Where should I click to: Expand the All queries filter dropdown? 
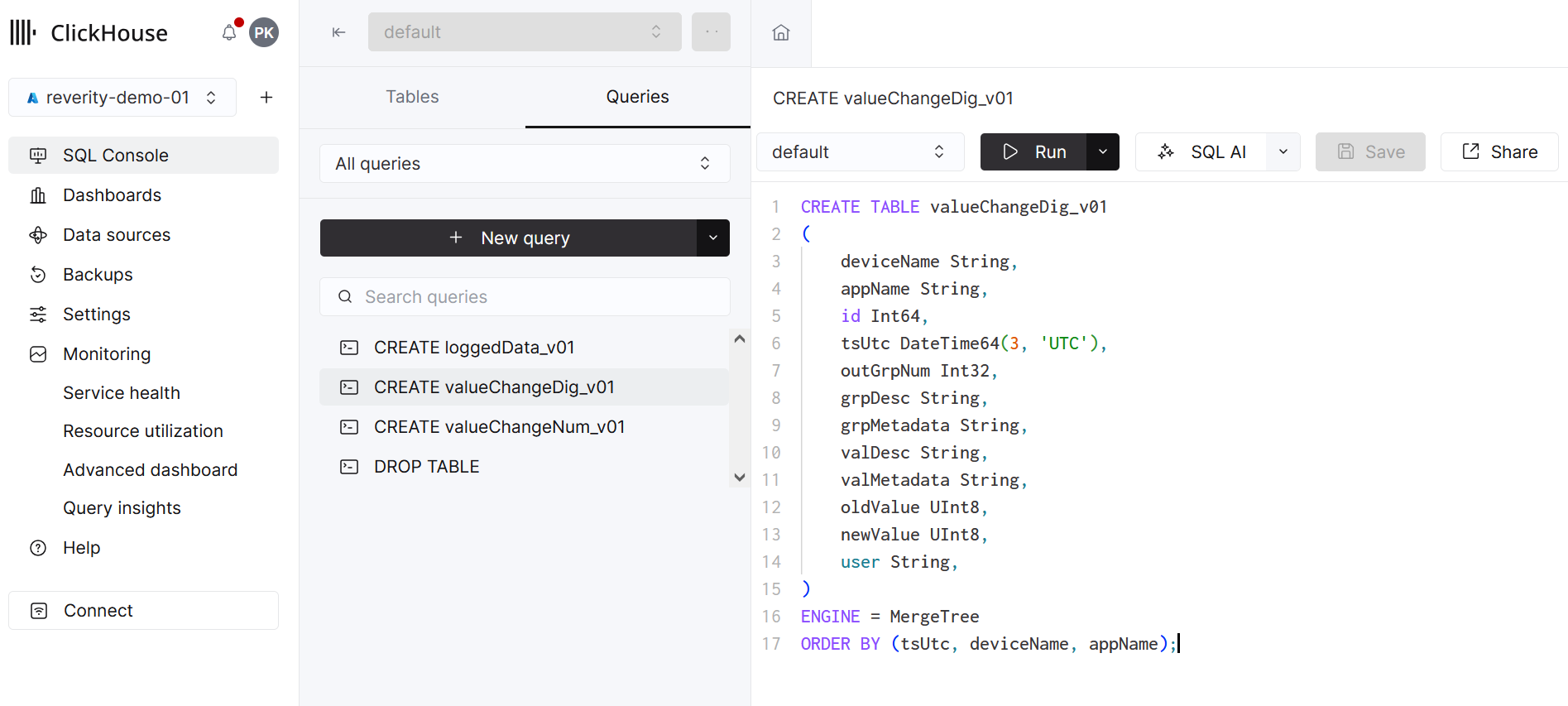(x=525, y=164)
